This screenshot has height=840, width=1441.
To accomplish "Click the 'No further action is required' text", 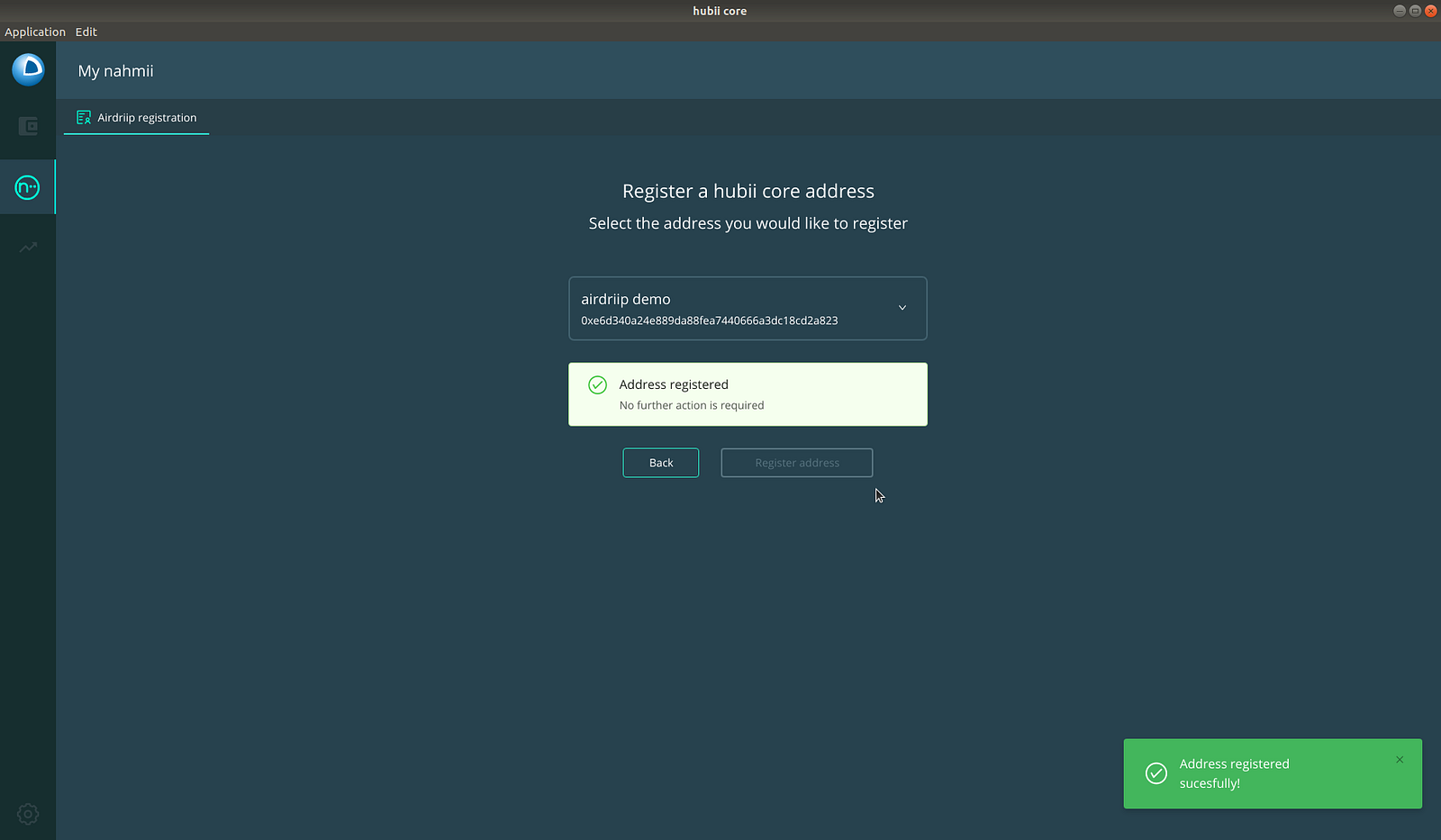I will pos(692,405).
